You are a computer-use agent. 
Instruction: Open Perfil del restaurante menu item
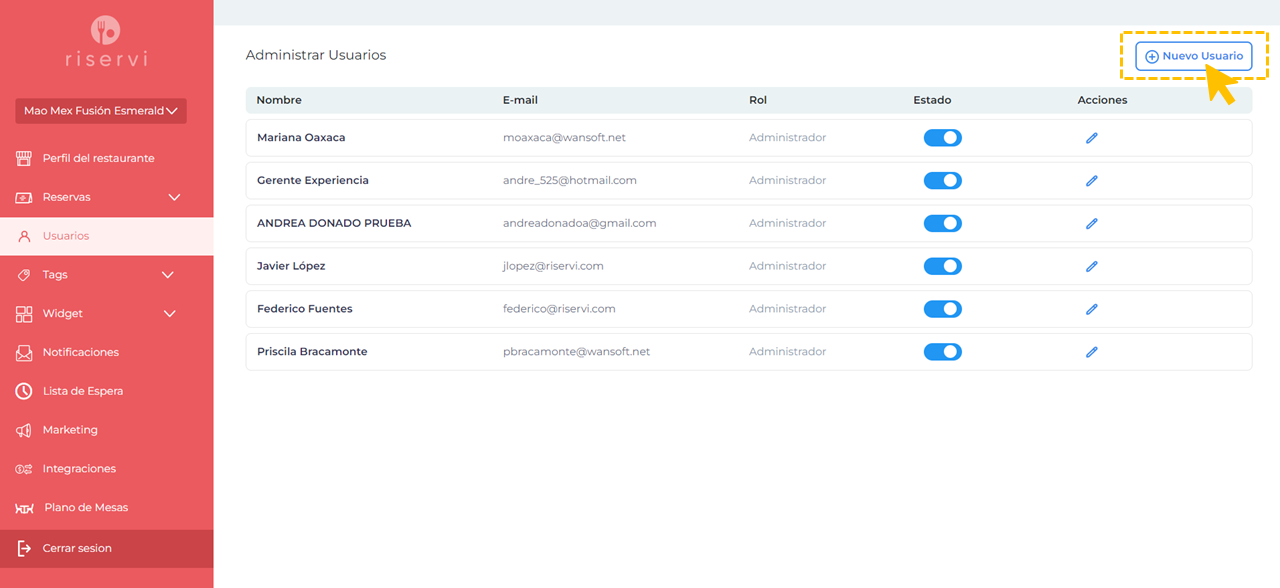107,158
